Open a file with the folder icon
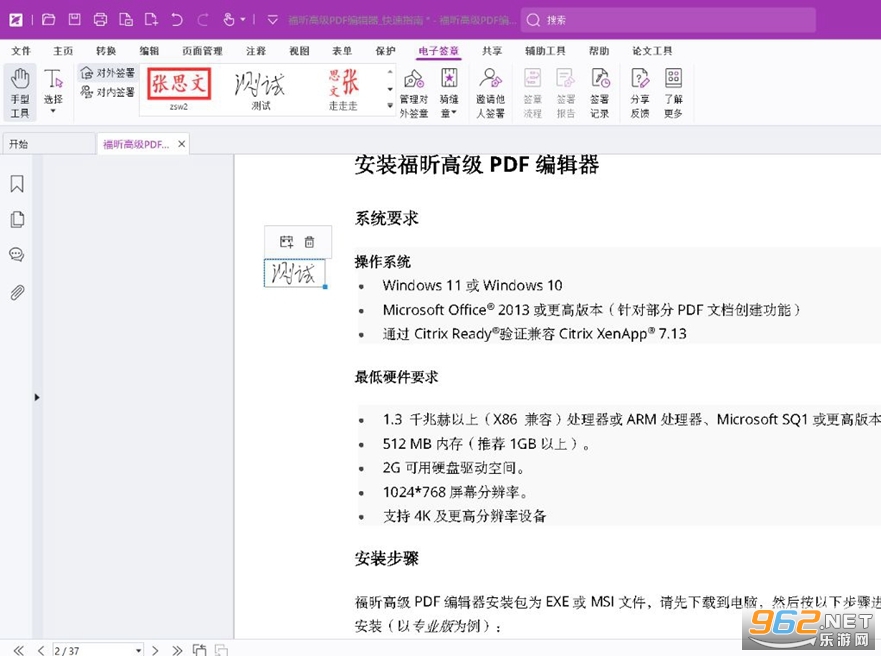 pos(48,20)
